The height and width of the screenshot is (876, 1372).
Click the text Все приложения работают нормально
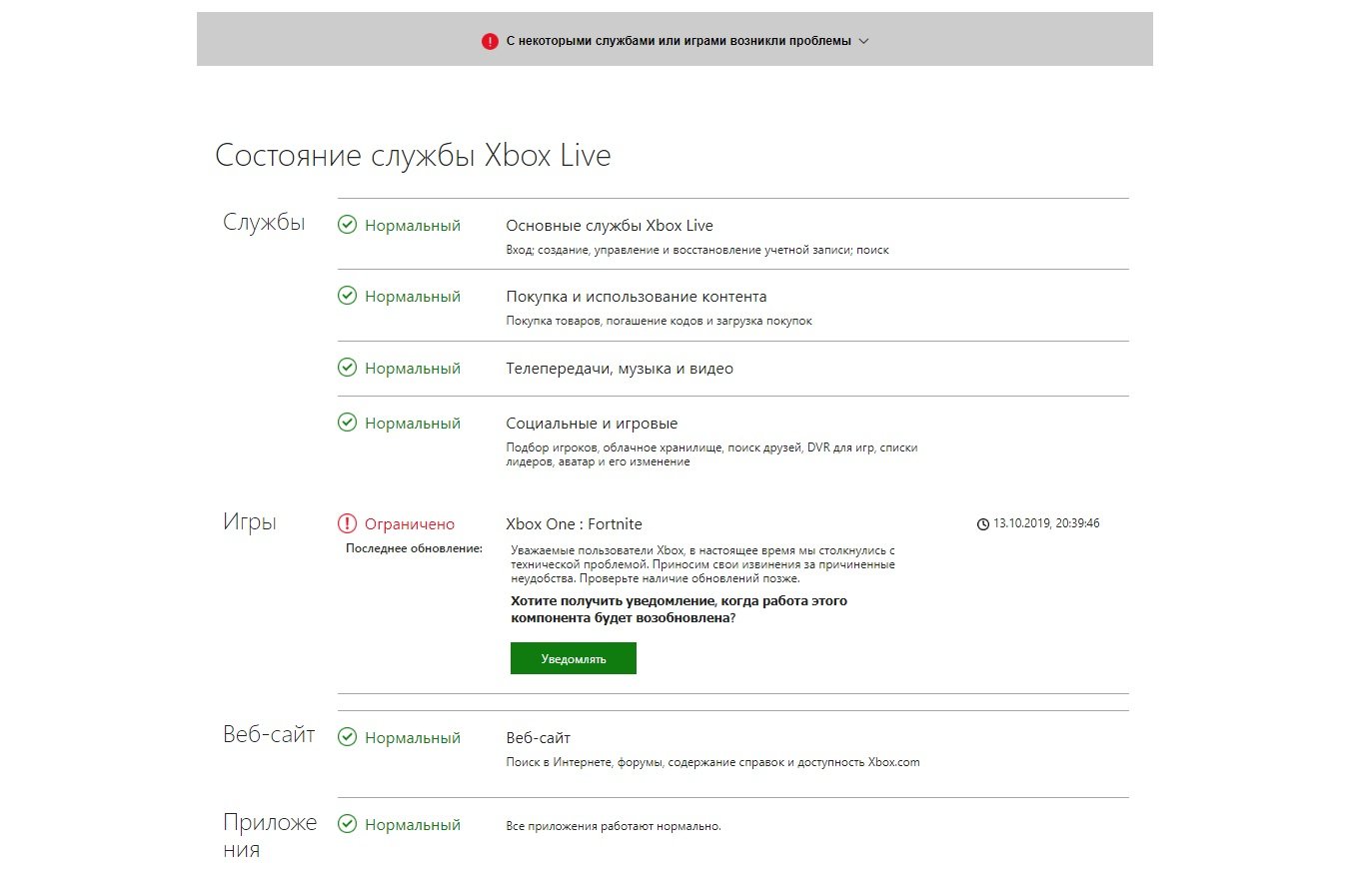point(614,826)
